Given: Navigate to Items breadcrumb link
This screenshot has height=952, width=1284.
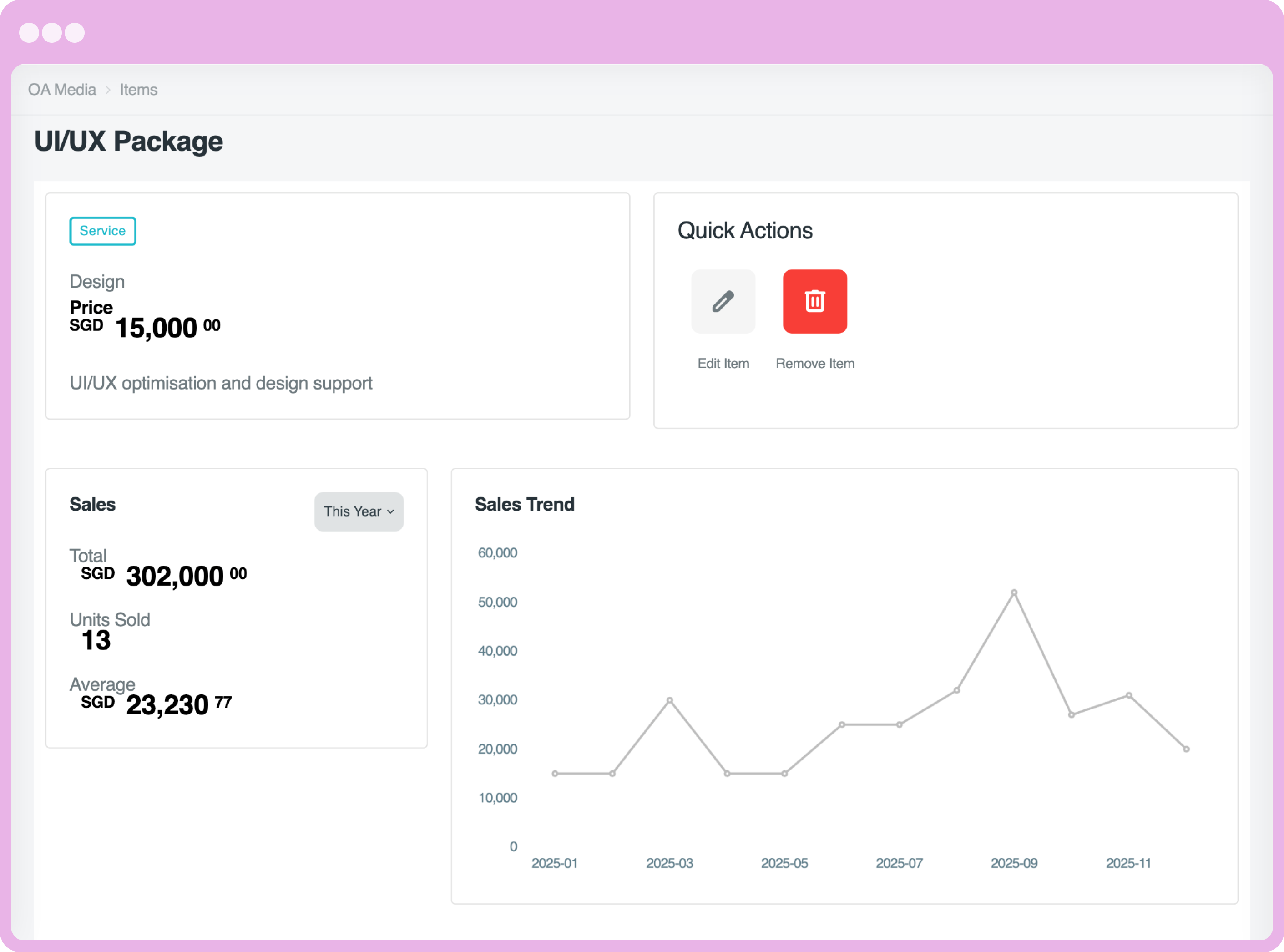Looking at the screenshot, I should pos(138,90).
